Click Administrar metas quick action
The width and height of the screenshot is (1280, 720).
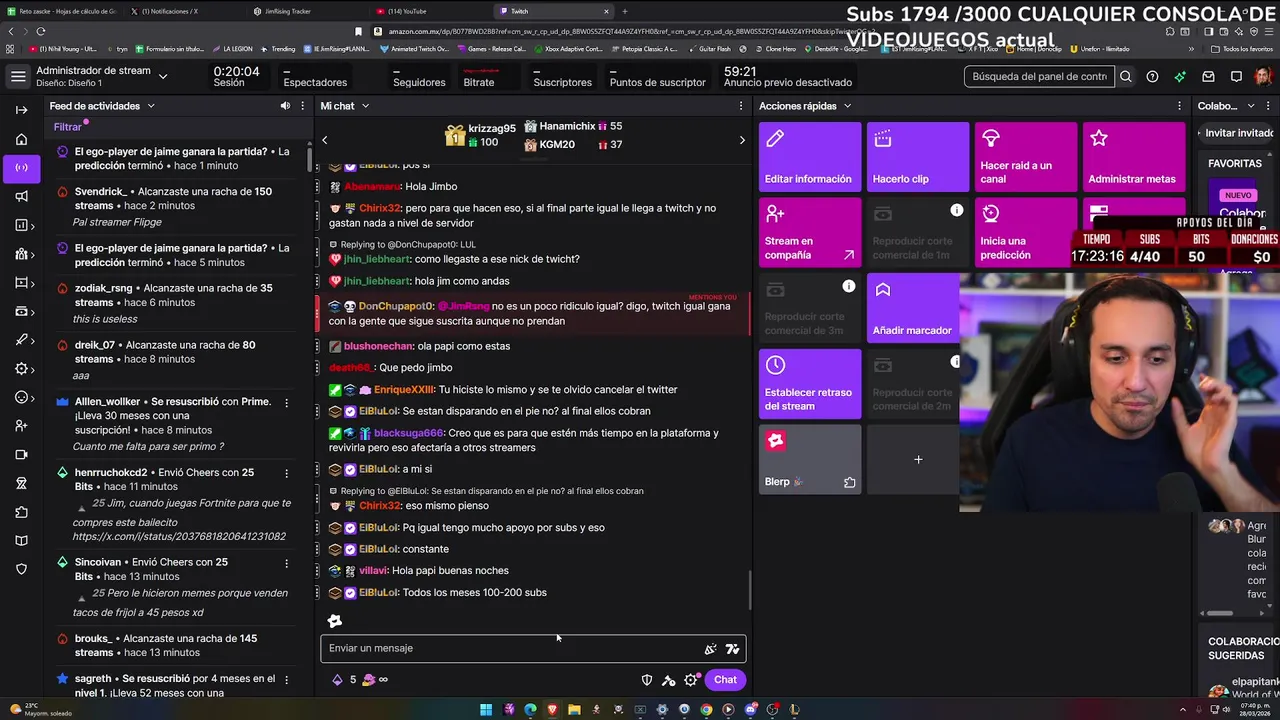[1134, 156]
